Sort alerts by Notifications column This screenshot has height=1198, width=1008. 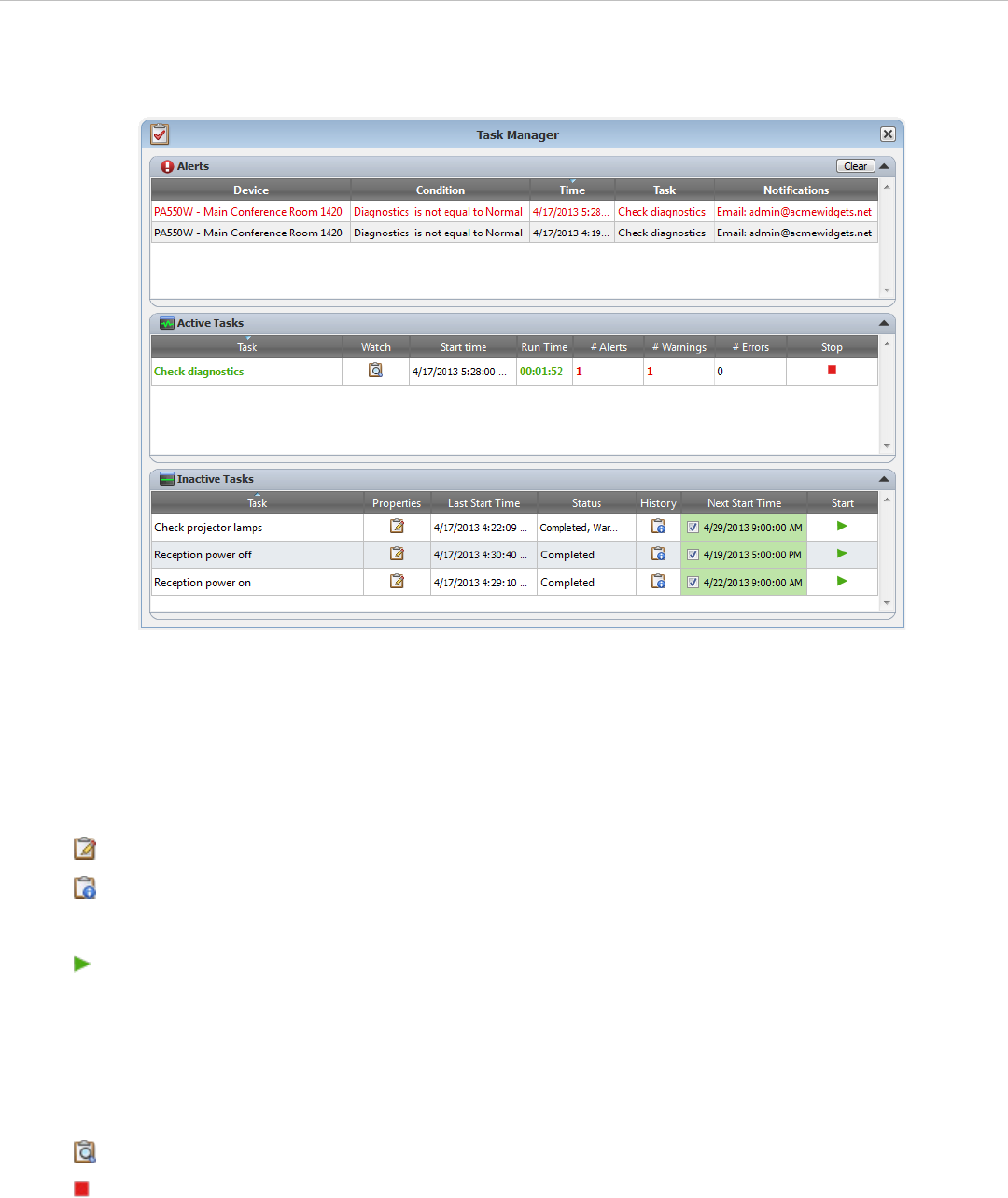tap(796, 190)
